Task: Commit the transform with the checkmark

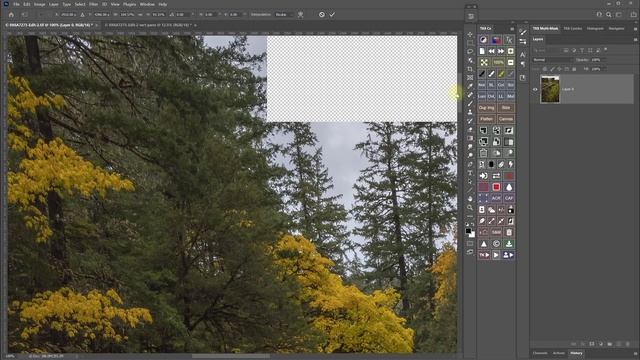Action: click(x=332, y=15)
